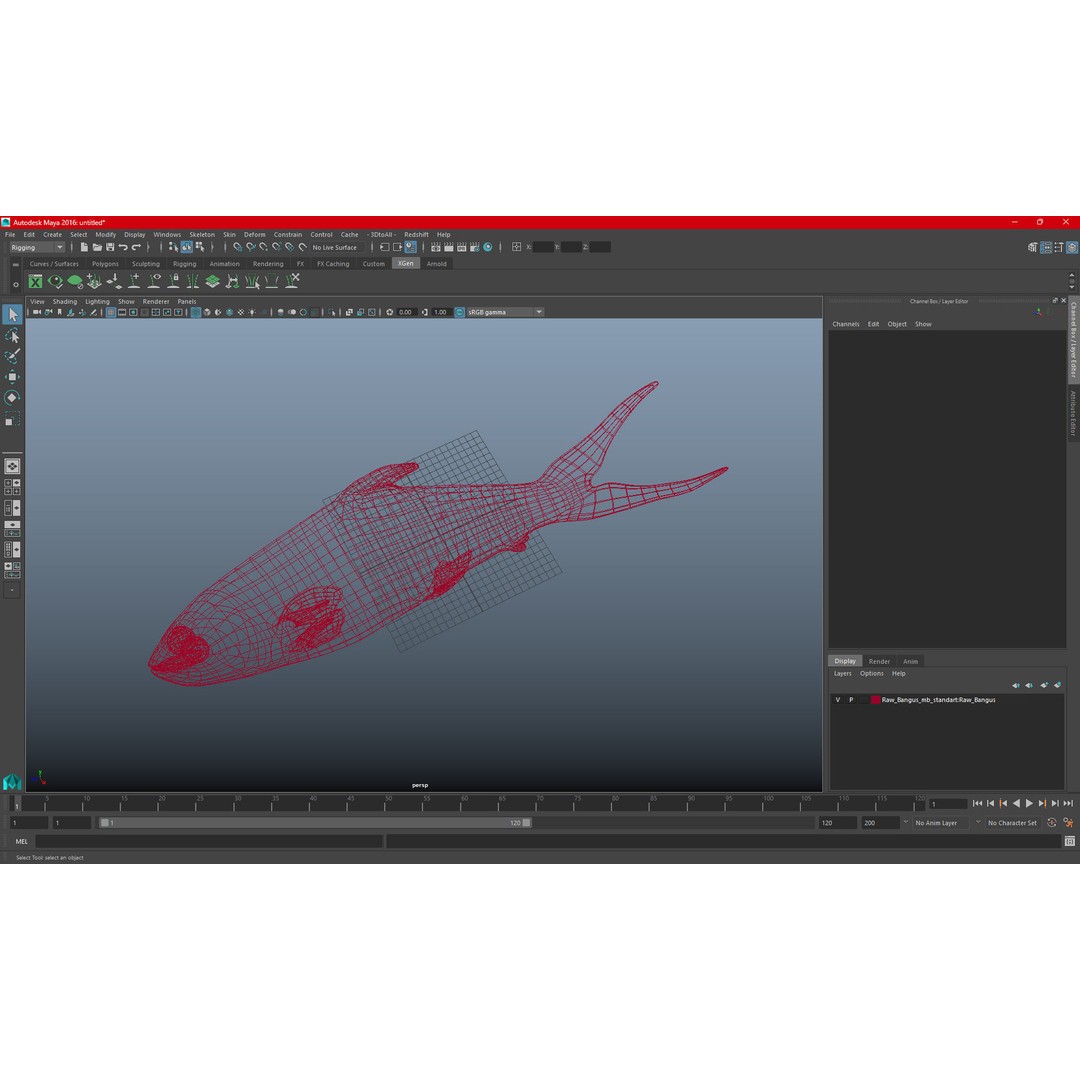Click the Undo arrow icon
This screenshot has width=1080, height=1080.
tap(123, 247)
